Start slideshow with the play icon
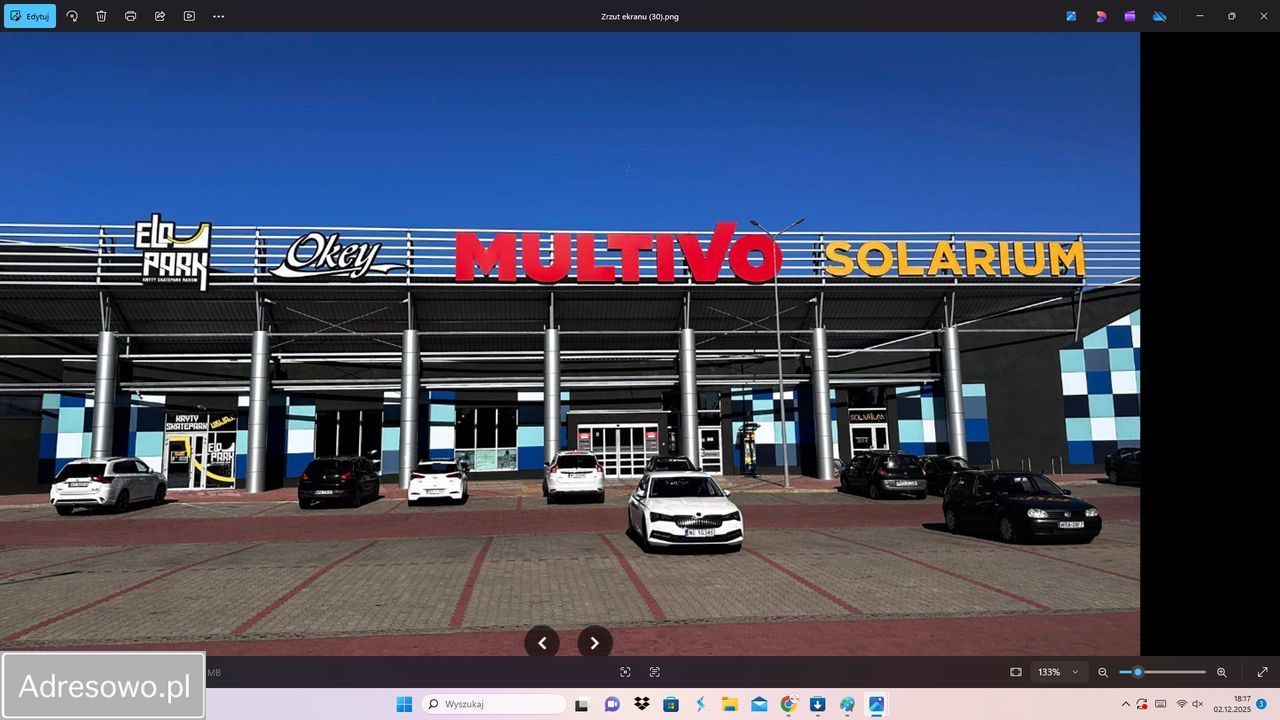This screenshot has height=720, width=1280. [x=189, y=16]
